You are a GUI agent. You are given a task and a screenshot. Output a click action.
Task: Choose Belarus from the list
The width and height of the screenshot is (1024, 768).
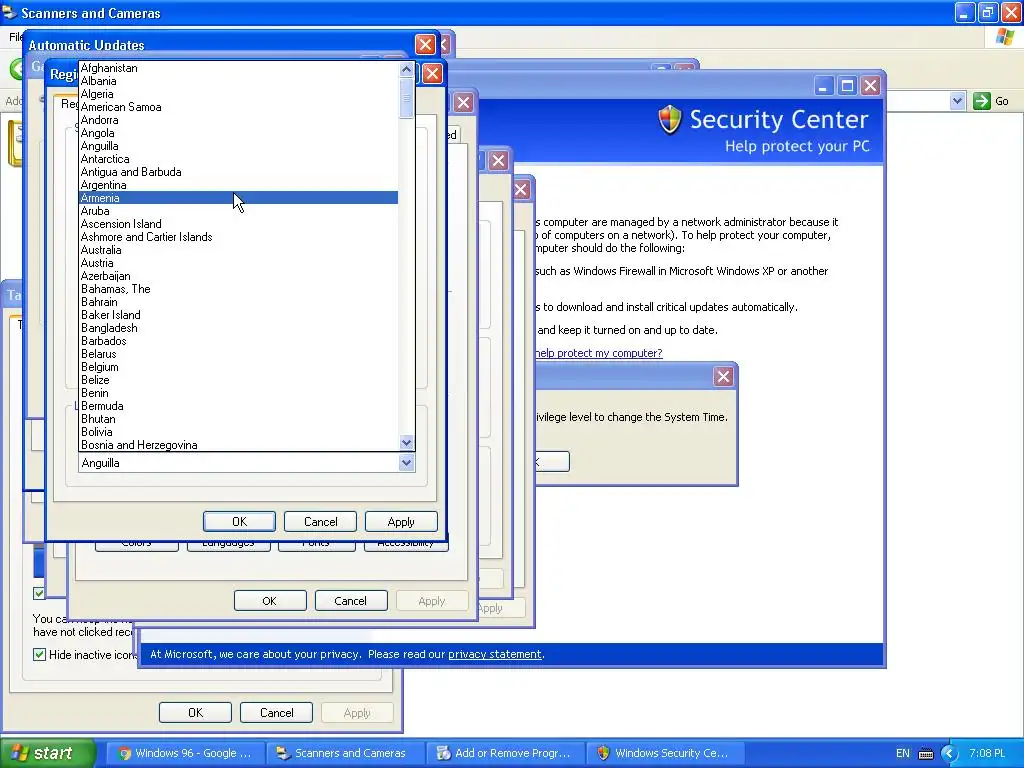(x=238, y=354)
